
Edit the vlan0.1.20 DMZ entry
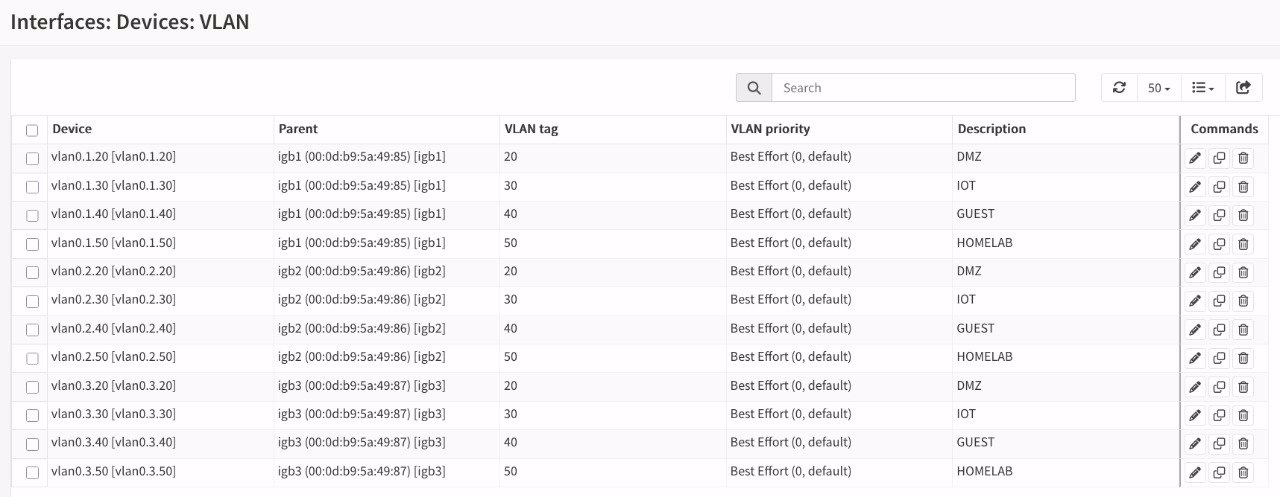tap(1195, 158)
